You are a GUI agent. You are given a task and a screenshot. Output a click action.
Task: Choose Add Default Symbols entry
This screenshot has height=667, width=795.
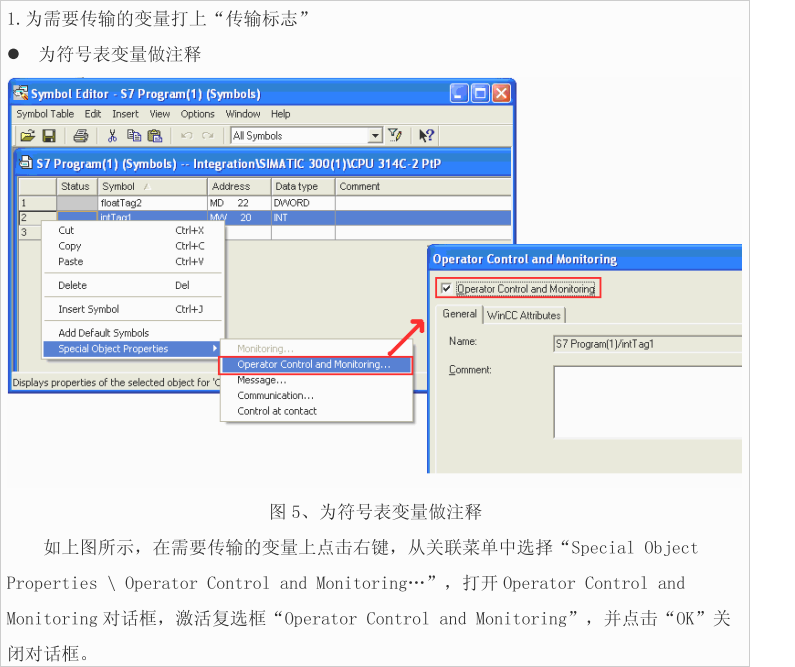pyautogui.click(x=132, y=333)
